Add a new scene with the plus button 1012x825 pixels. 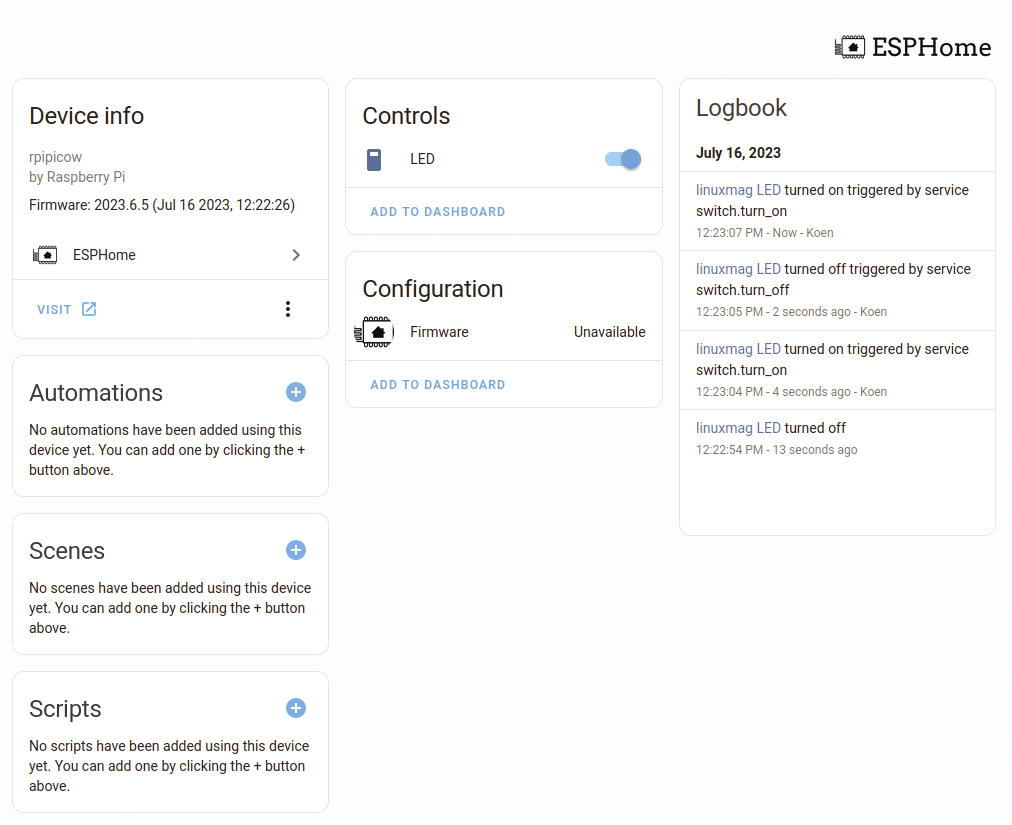(x=296, y=550)
